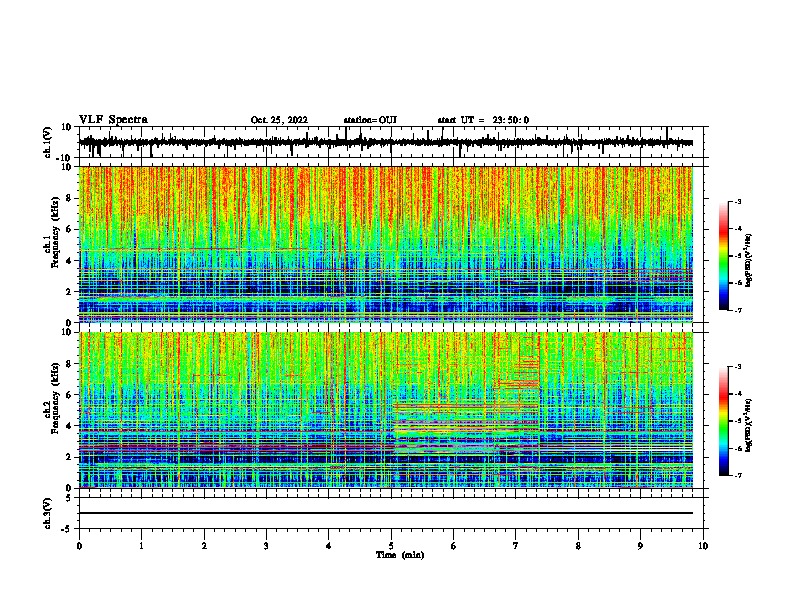This screenshot has height=612, width=792.
Task: Click time axis tick label "6"
Action: [x=454, y=546]
